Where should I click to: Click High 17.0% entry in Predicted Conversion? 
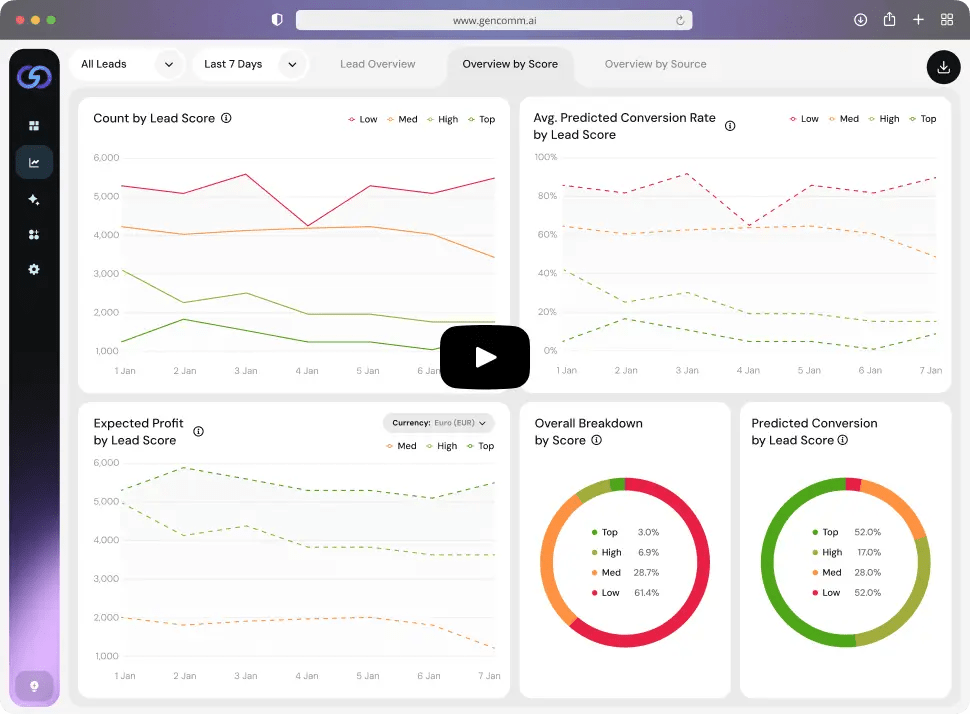846,553
